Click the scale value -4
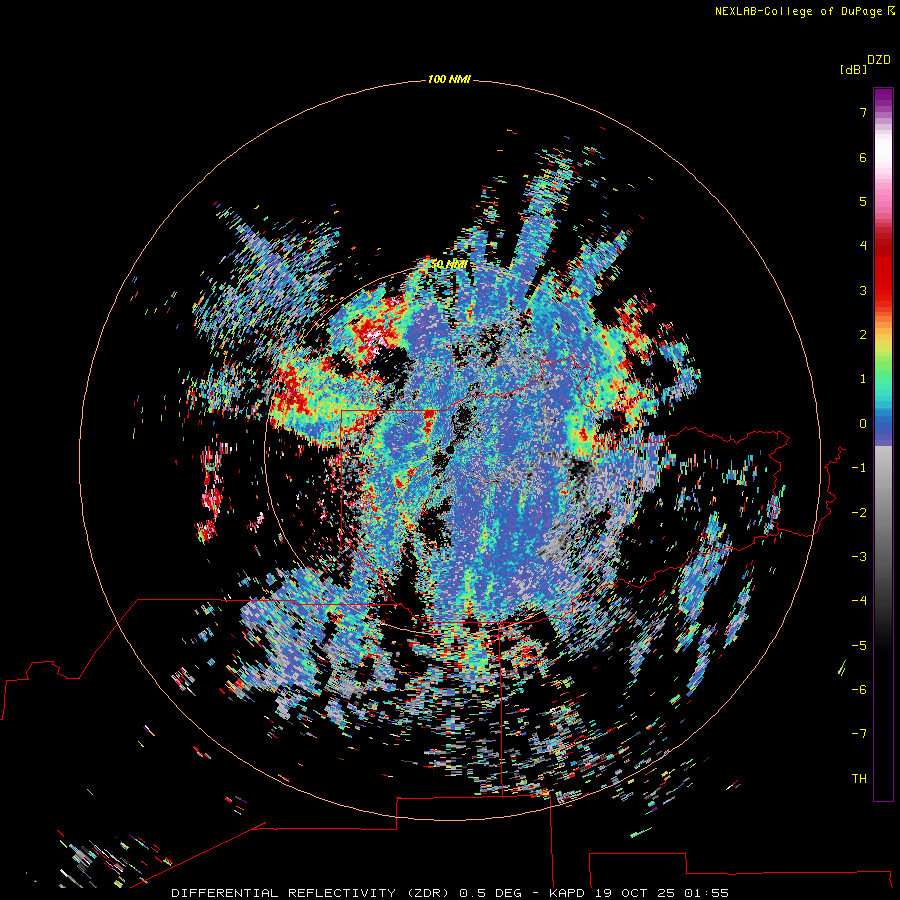Viewport: 900px width, 900px height. (859, 601)
